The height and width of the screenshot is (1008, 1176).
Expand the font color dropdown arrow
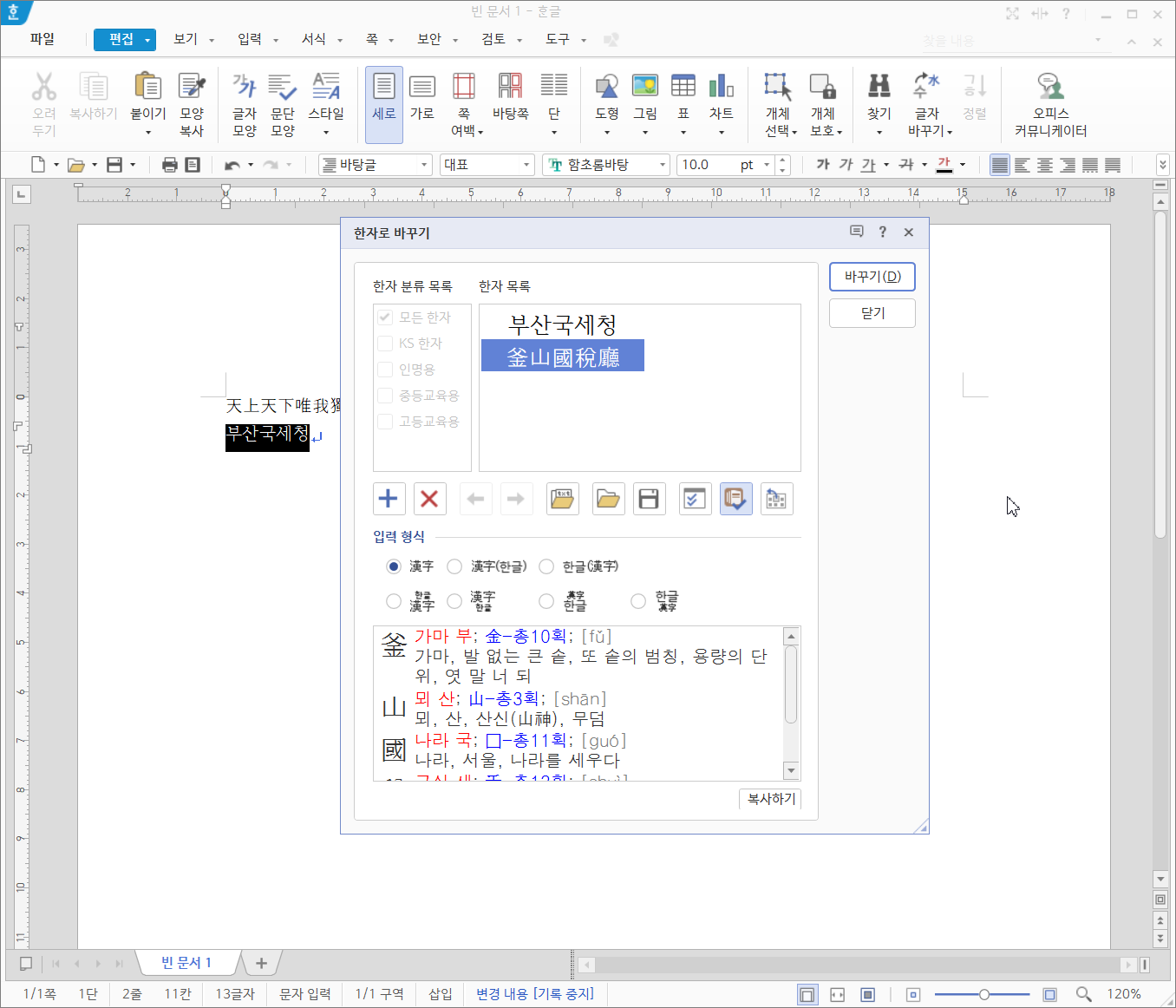963,165
